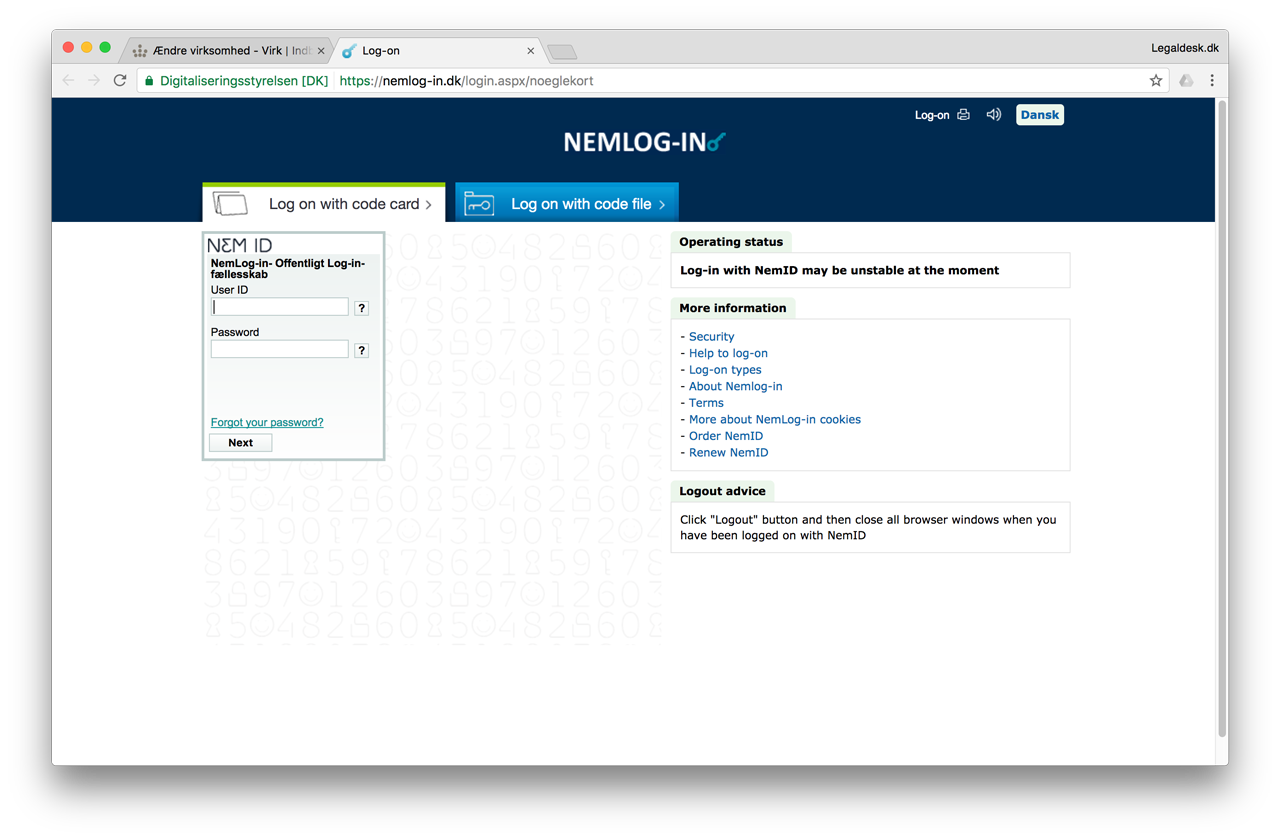Close the Ændre virksomhed tab
1280x839 pixels.
(321, 51)
